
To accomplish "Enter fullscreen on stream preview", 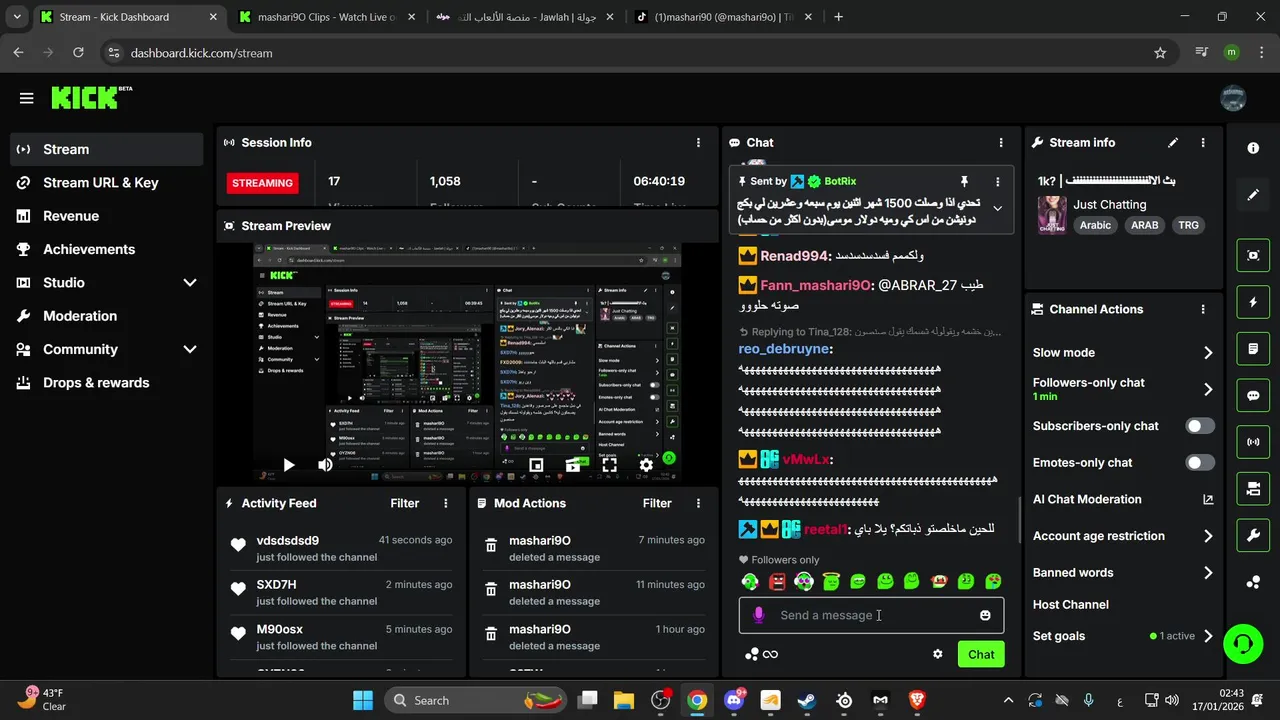I will (x=609, y=465).
